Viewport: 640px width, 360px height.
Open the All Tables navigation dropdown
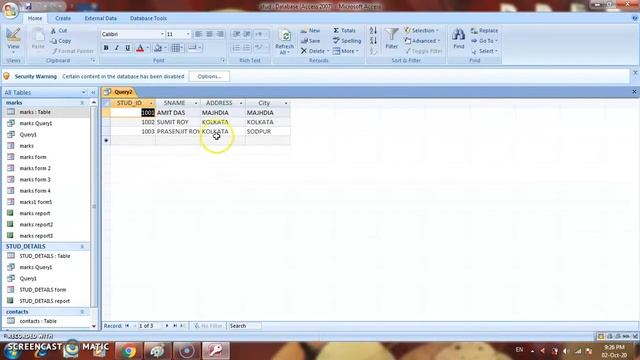point(83,93)
